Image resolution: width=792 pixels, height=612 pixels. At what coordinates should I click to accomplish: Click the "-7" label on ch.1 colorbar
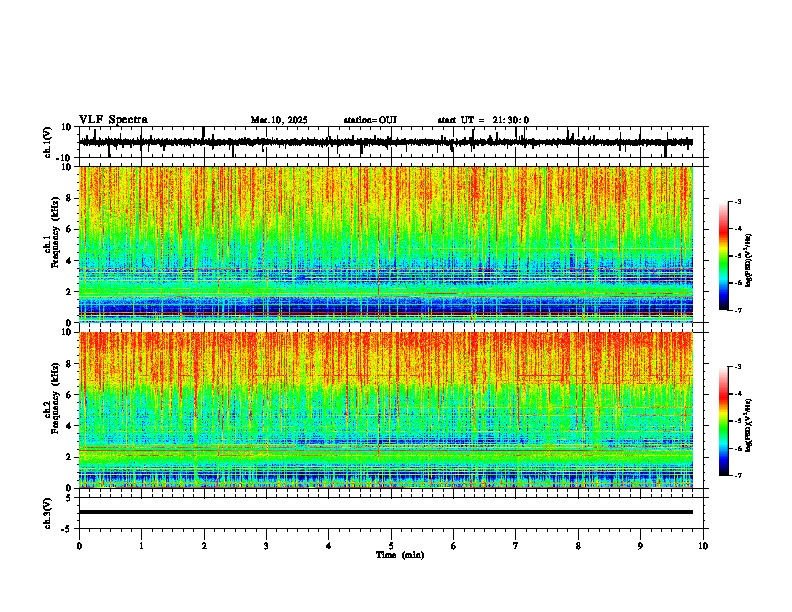click(x=737, y=310)
